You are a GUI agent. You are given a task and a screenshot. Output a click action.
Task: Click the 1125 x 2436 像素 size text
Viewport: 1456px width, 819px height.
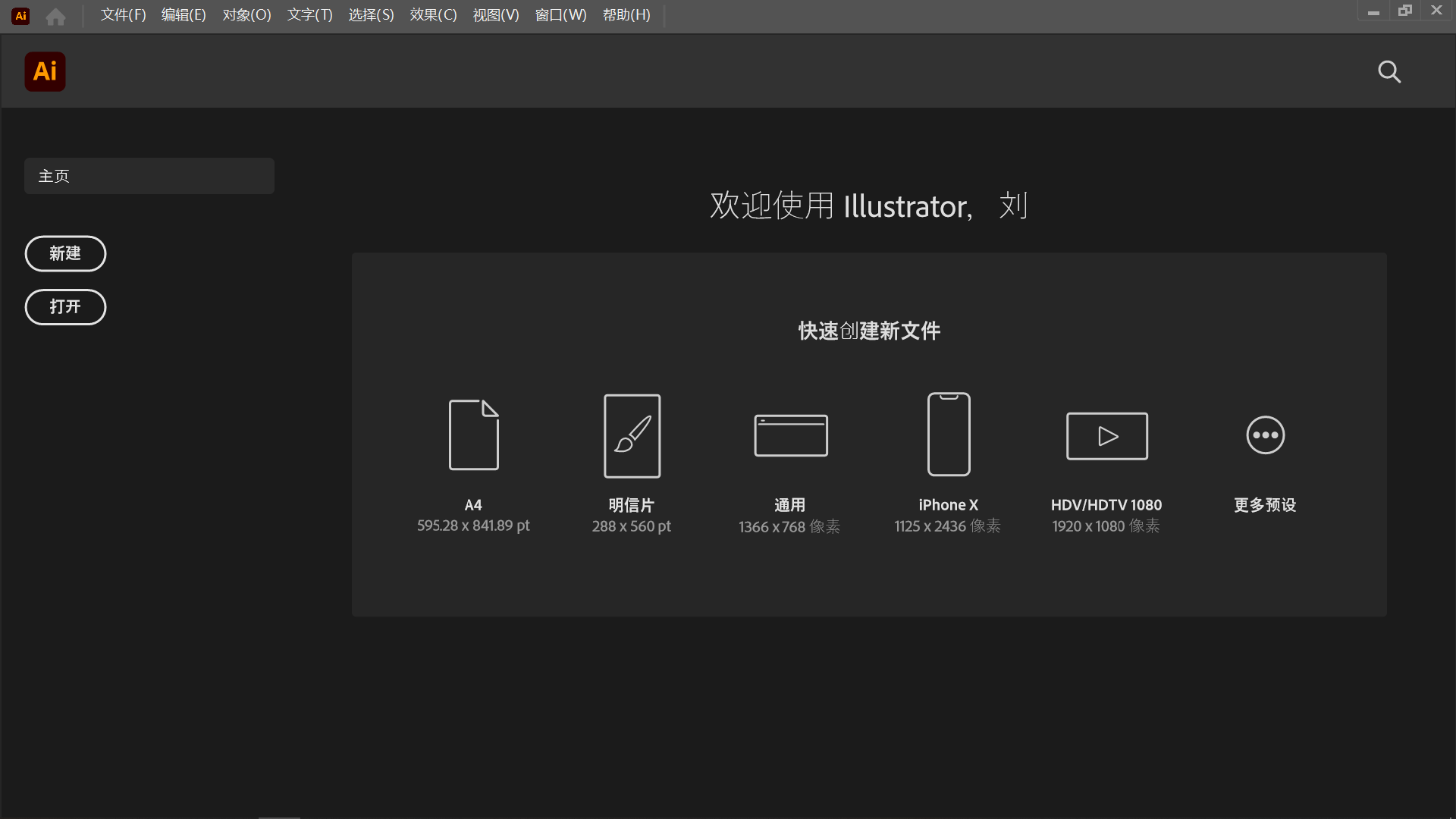tap(947, 526)
